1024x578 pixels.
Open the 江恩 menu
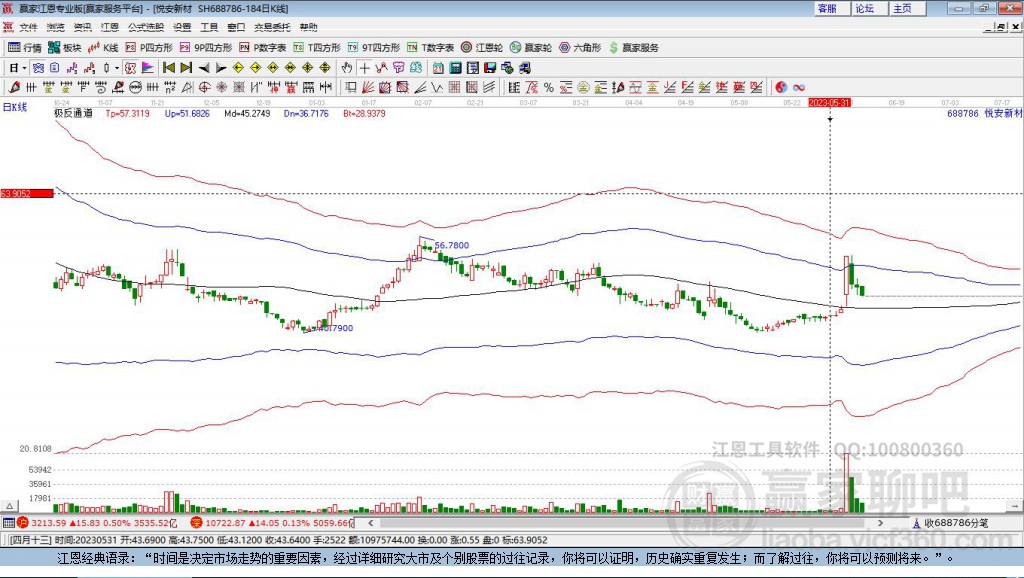tap(110, 27)
